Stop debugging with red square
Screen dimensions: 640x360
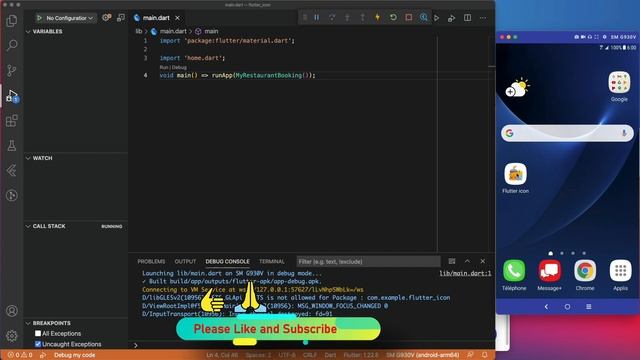click(409, 18)
